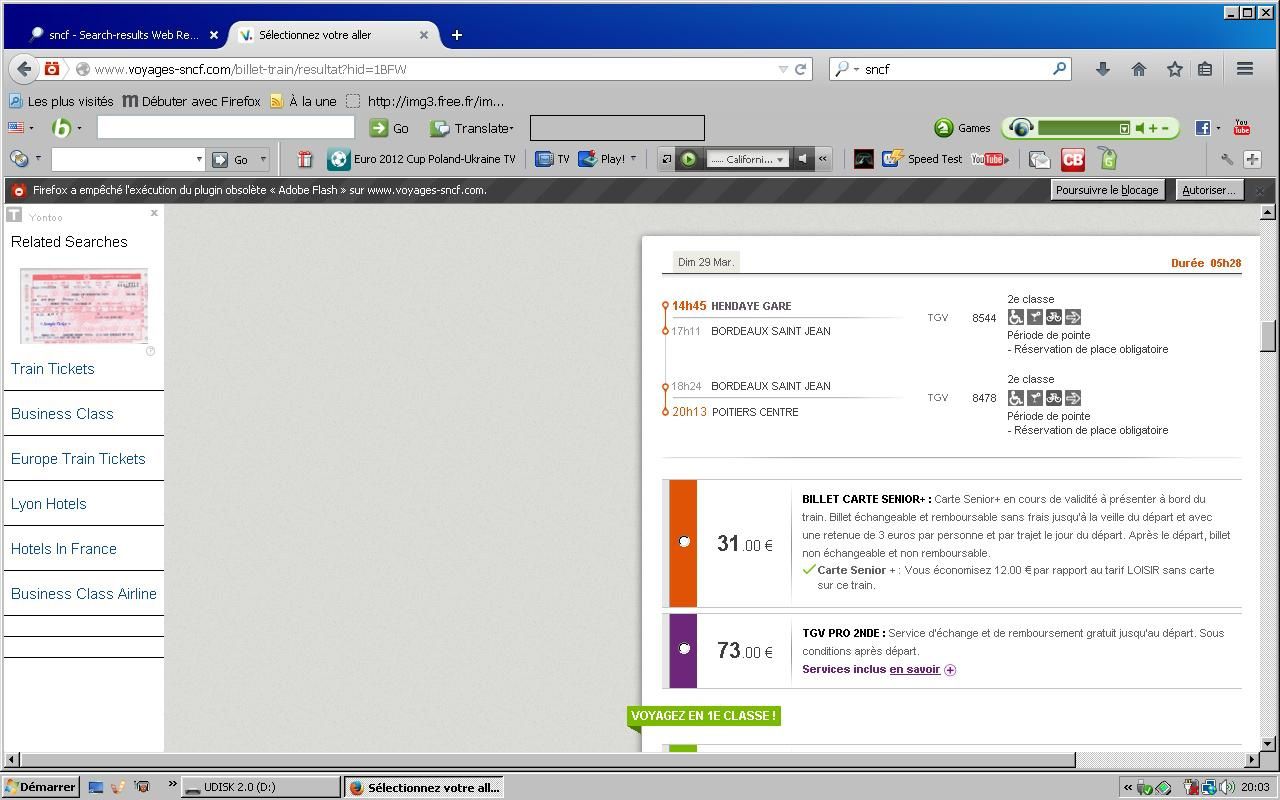
Task: Open the Firefox hamburger menu
Action: (x=1245, y=69)
